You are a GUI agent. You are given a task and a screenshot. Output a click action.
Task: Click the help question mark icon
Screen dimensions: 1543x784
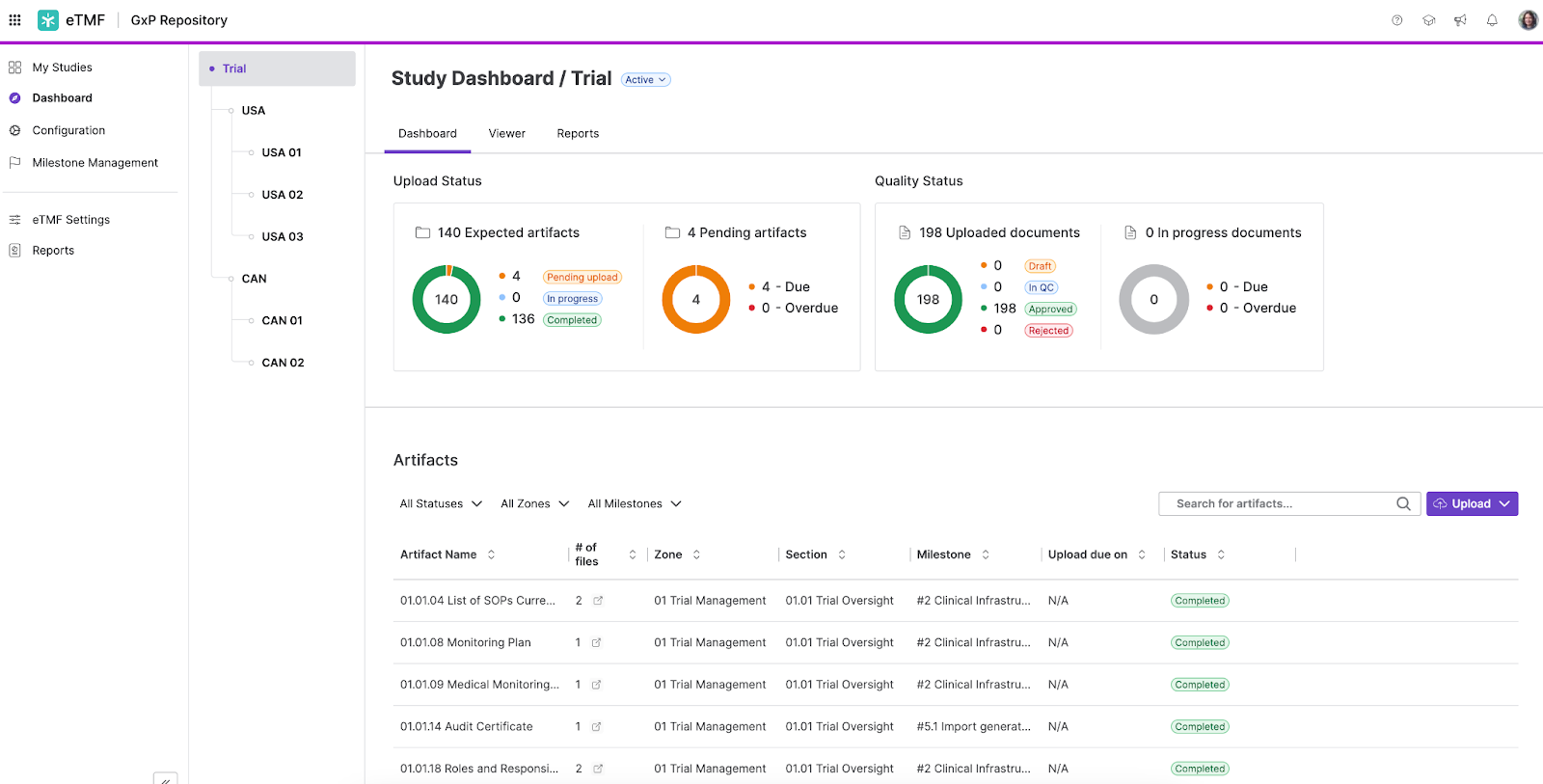1396,20
